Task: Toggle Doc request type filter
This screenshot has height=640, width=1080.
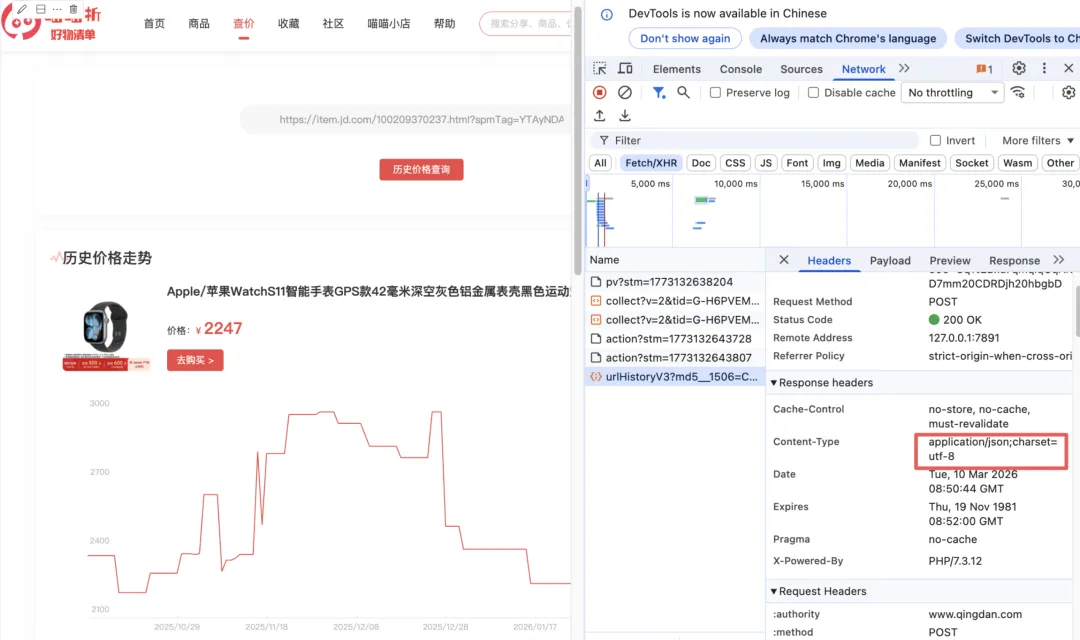Action: 701,163
